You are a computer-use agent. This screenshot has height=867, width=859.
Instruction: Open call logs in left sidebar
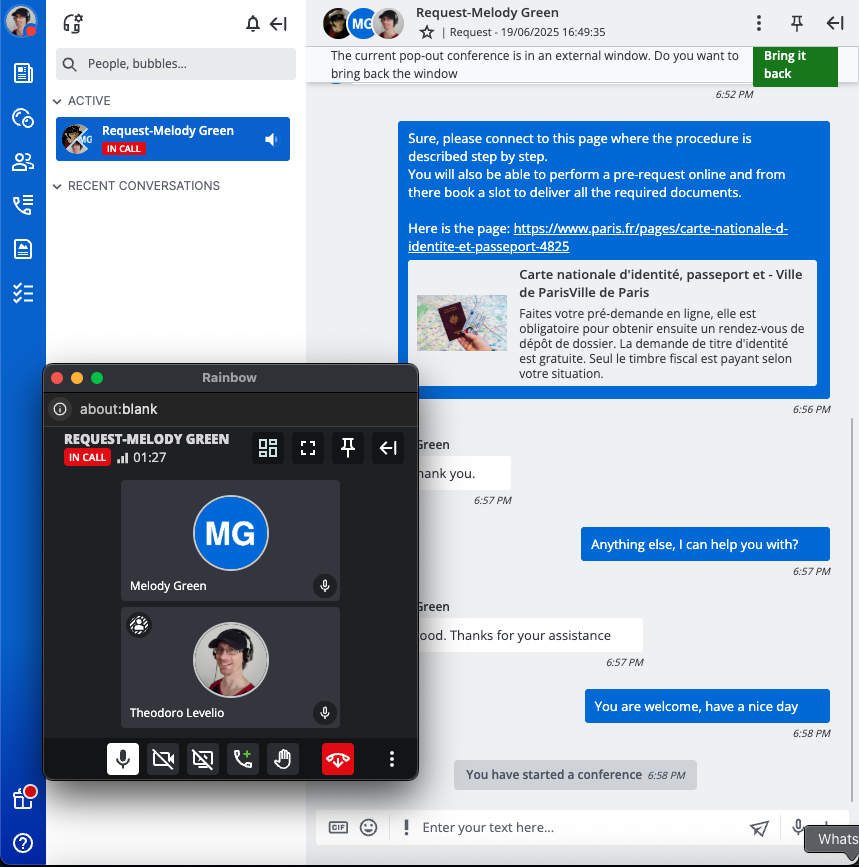coord(23,206)
